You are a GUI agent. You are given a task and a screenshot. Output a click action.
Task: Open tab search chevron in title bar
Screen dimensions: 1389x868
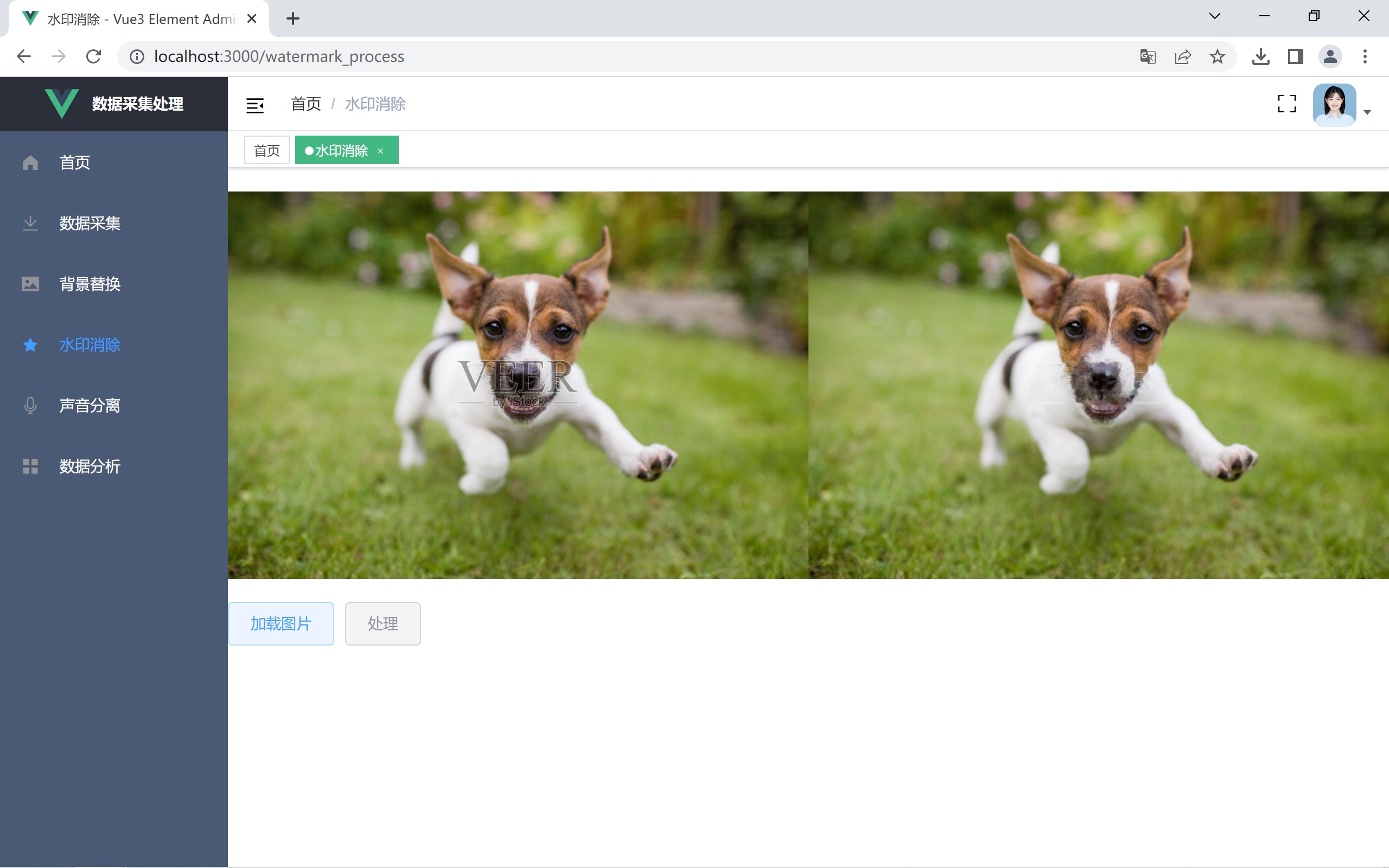point(1215,16)
